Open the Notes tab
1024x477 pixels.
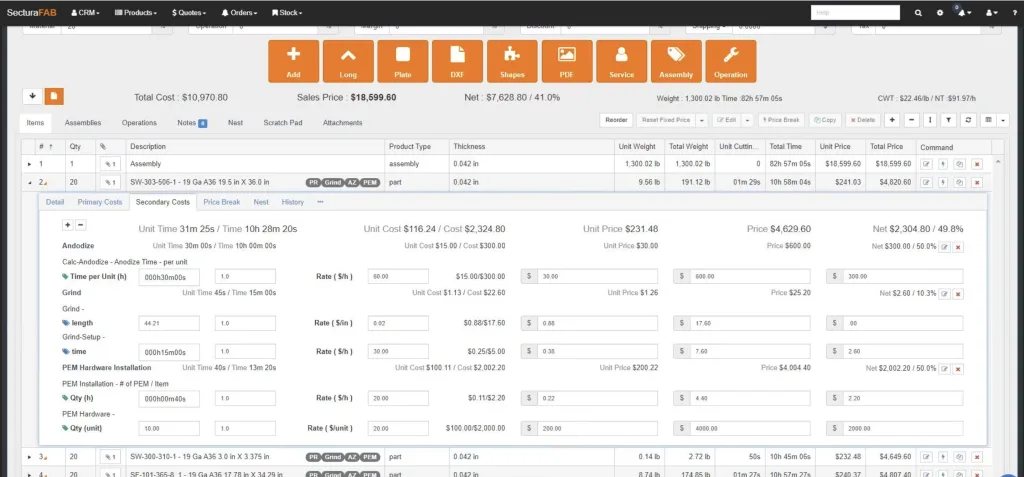coord(192,123)
